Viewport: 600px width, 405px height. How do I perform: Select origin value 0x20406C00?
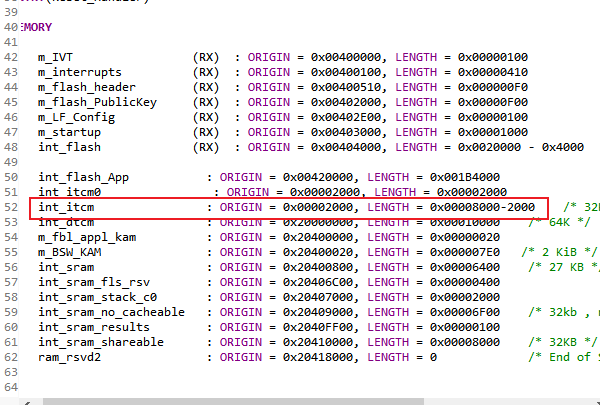(x=318, y=282)
